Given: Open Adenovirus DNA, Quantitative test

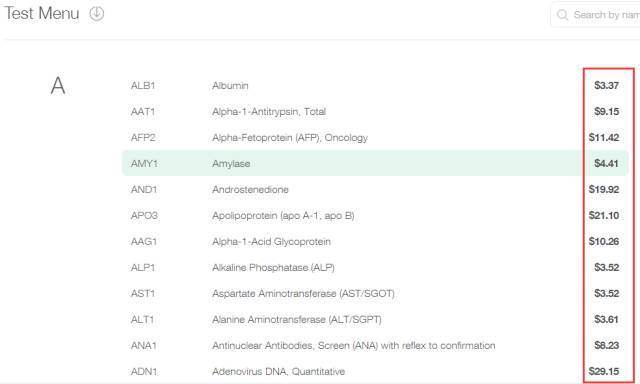Looking at the screenshot, I should coord(375,371).
